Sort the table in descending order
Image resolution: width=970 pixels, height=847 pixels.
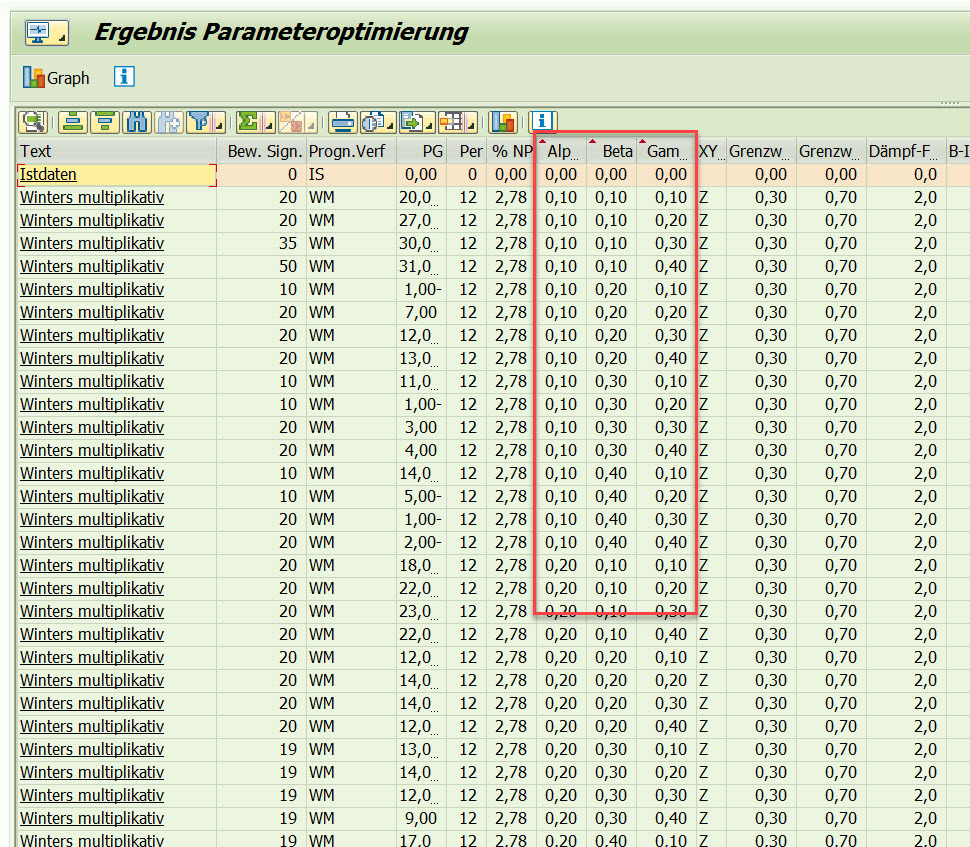click(x=103, y=122)
